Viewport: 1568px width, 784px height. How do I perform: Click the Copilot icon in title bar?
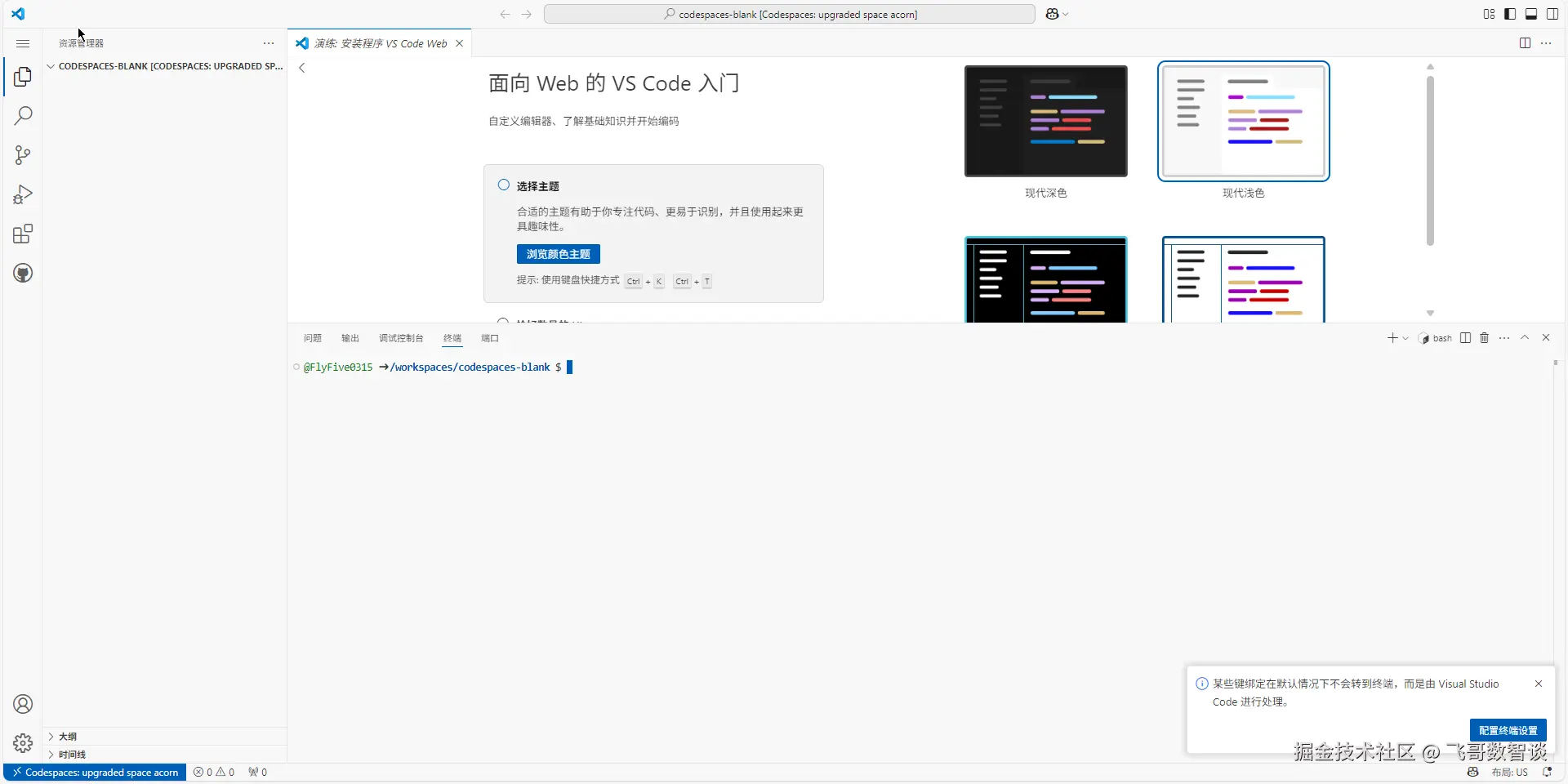(1052, 14)
